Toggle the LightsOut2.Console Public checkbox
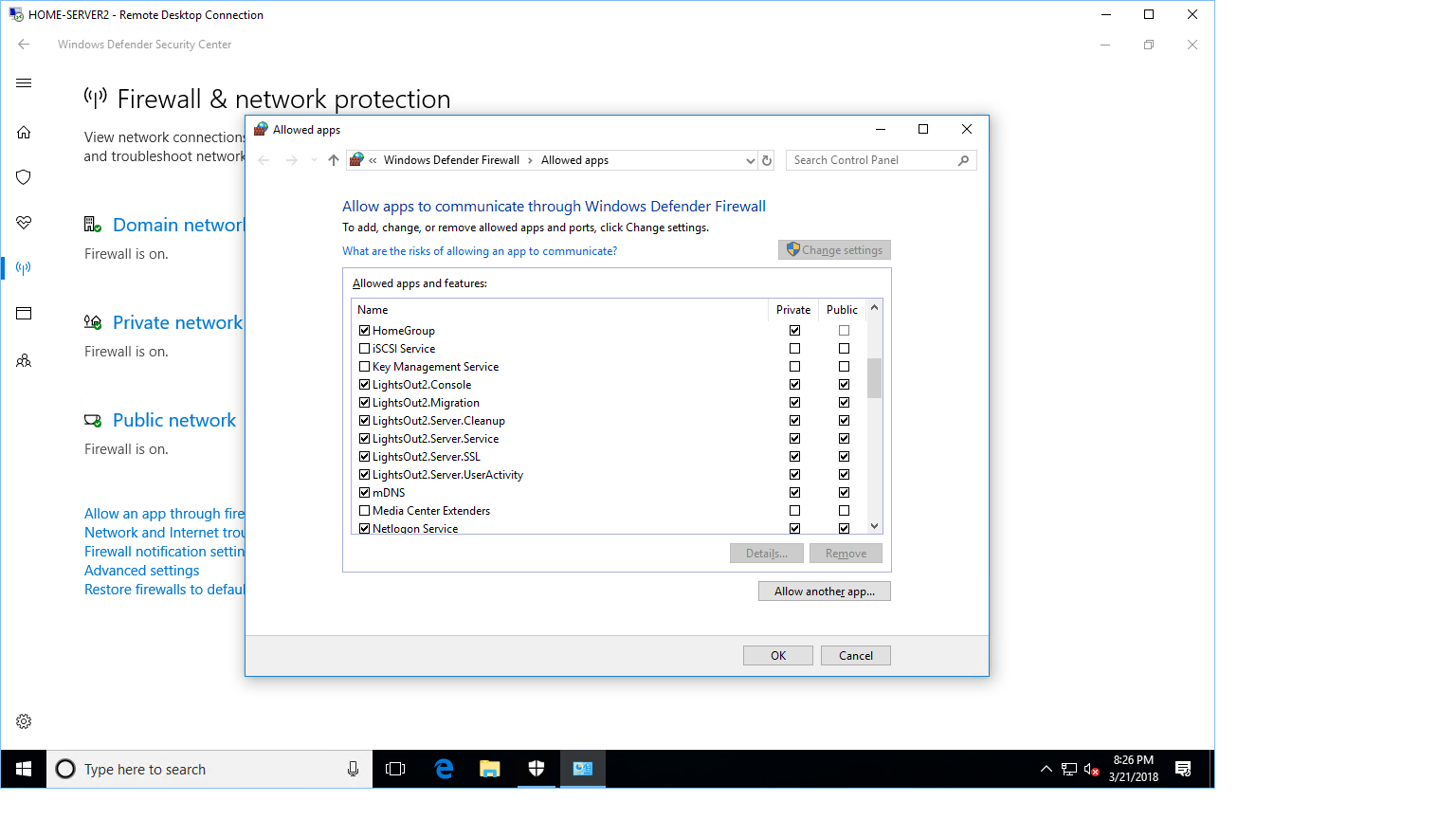1456x819 pixels. [x=844, y=385]
